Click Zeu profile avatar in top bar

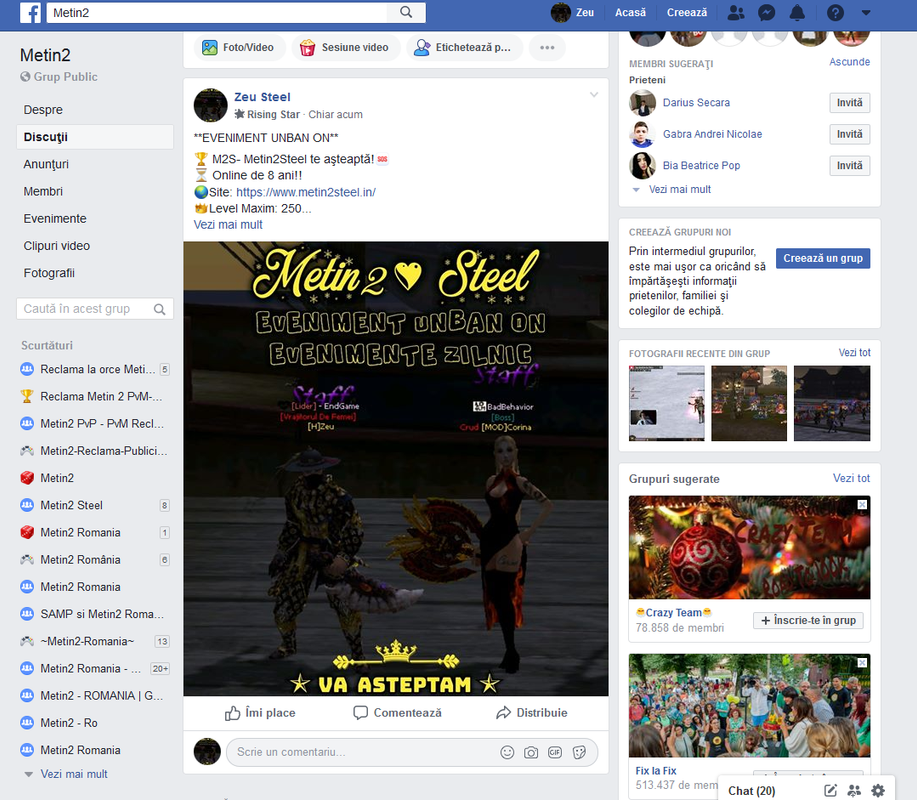[x=560, y=12]
